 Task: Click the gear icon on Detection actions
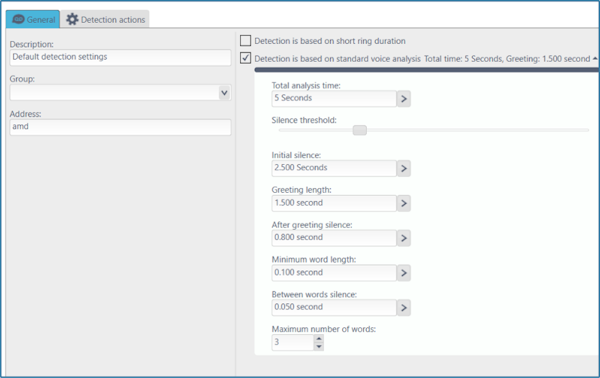coord(72,19)
